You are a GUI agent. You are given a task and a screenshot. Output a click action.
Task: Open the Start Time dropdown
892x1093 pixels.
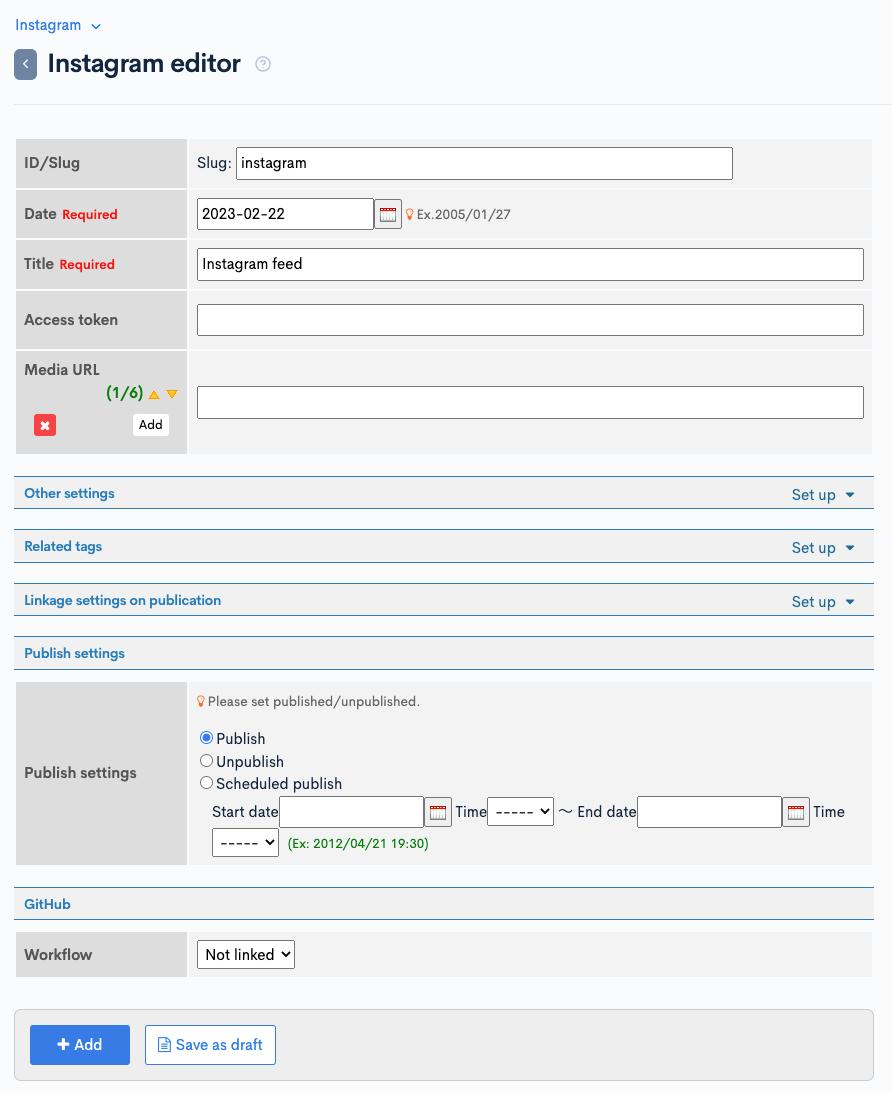click(x=520, y=811)
